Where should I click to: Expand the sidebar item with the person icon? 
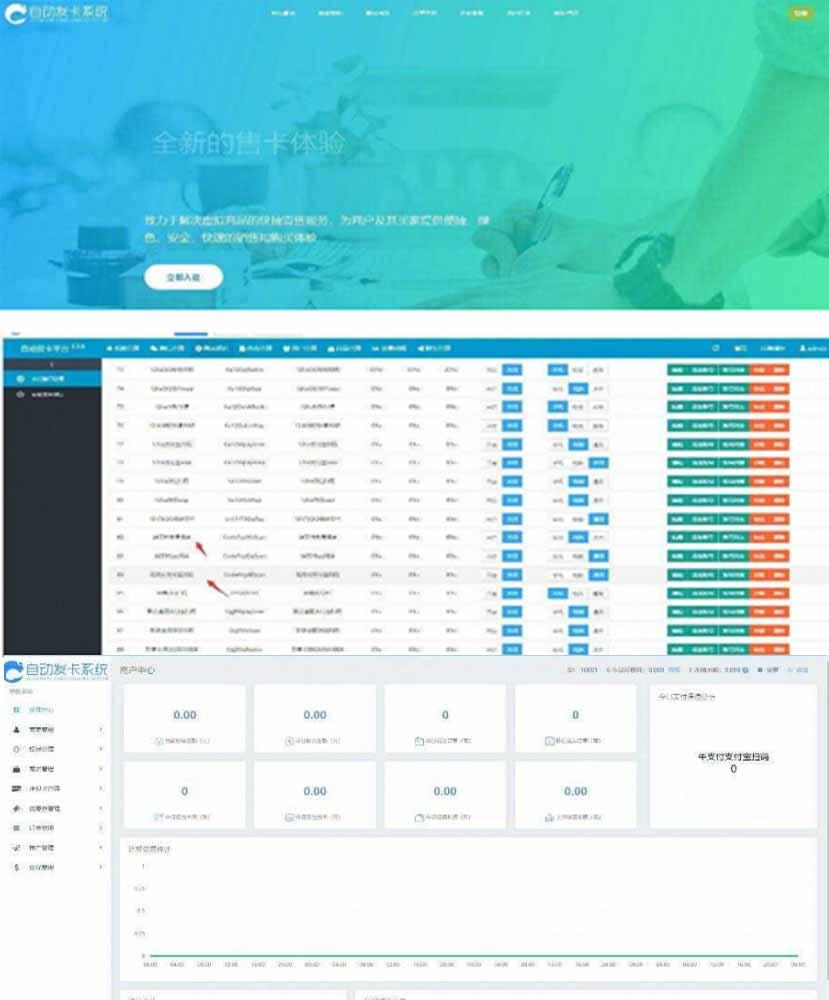coord(102,730)
